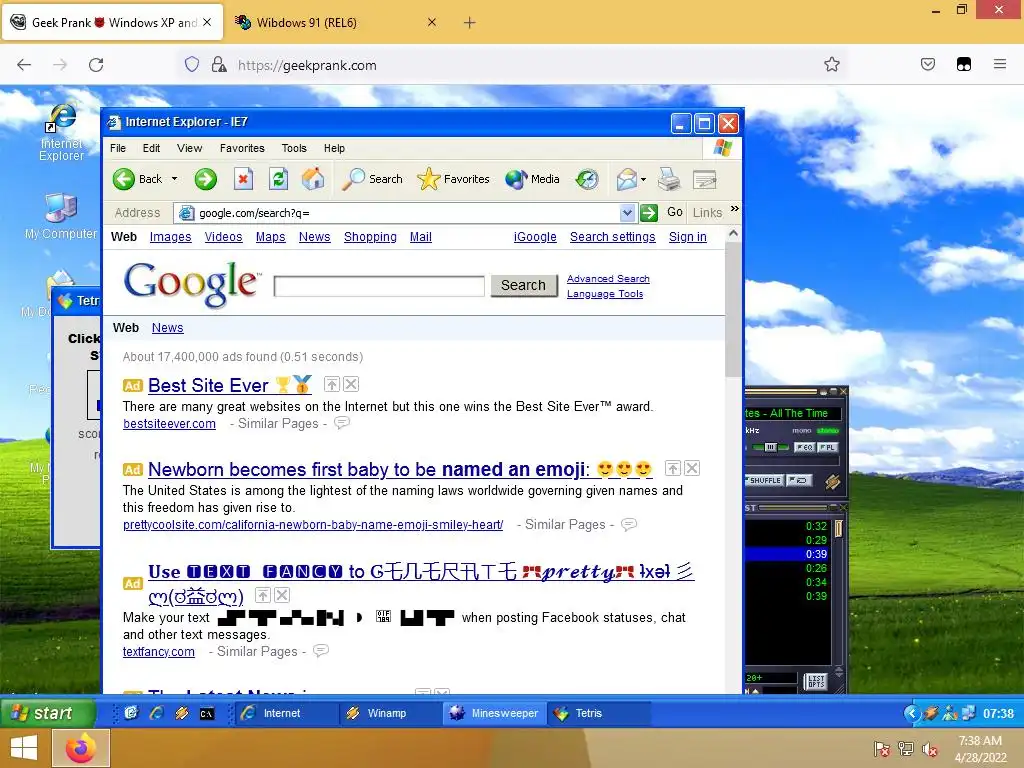Click the Media globe icon in IE toolbar
Screen dimensions: 1024x768
[516, 179]
